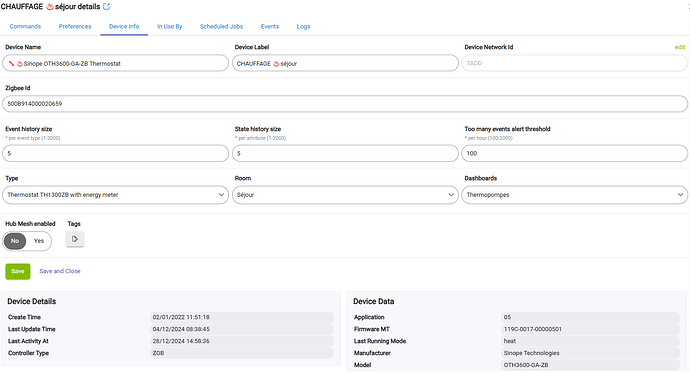
Task: Set Hub Mesh enabled to No
Action: coord(15,241)
